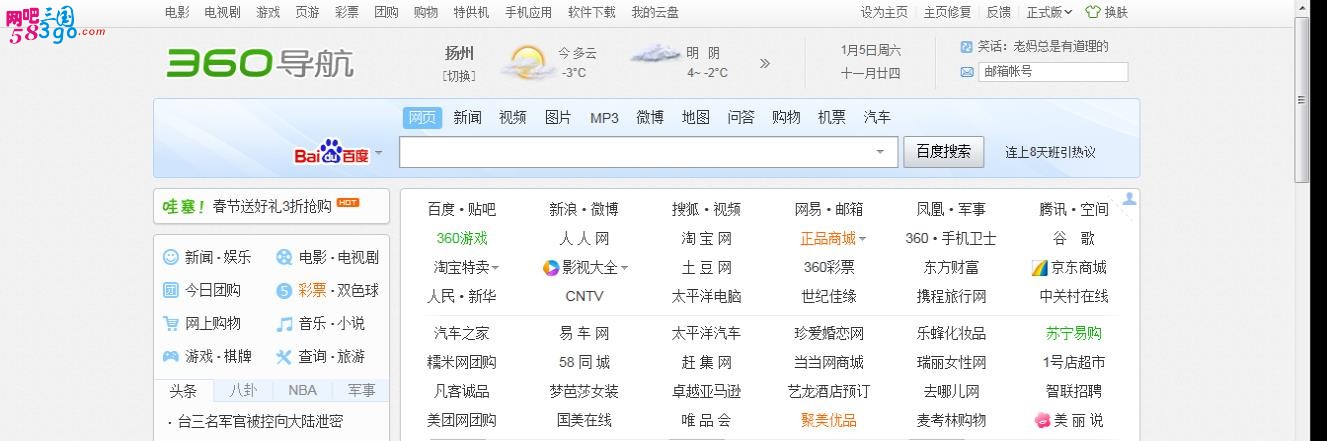Switch to the 八卦 news tab
Image resolution: width=1327 pixels, height=441 pixels.
[x=243, y=390]
